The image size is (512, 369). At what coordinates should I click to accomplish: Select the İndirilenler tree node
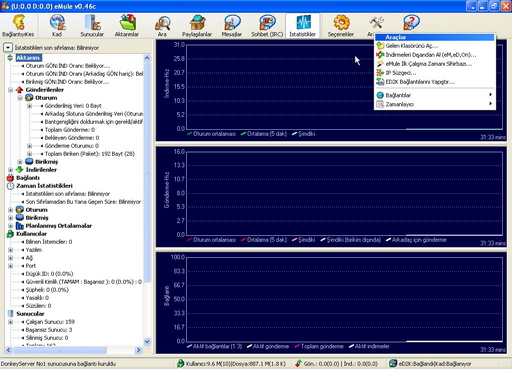pyautogui.click(x=41, y=170)
